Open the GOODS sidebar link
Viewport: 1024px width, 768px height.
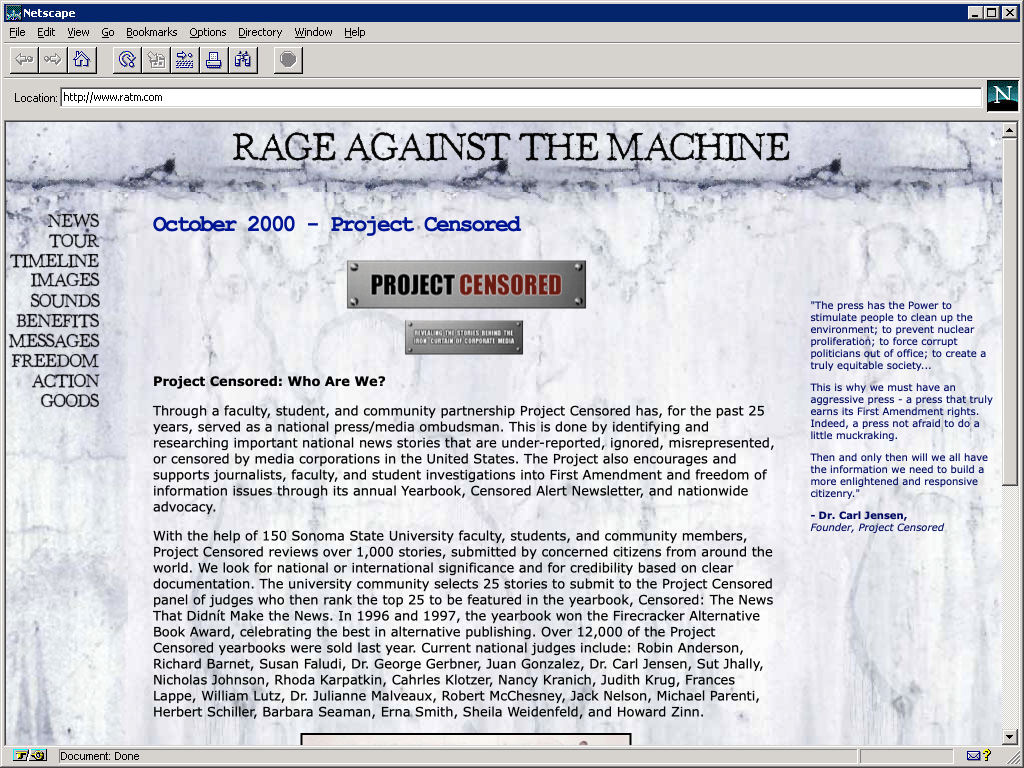click(x=70, y=401)
